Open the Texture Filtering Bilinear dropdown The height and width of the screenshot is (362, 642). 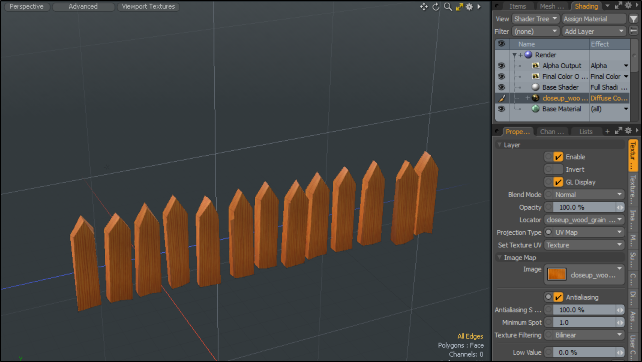584,335
